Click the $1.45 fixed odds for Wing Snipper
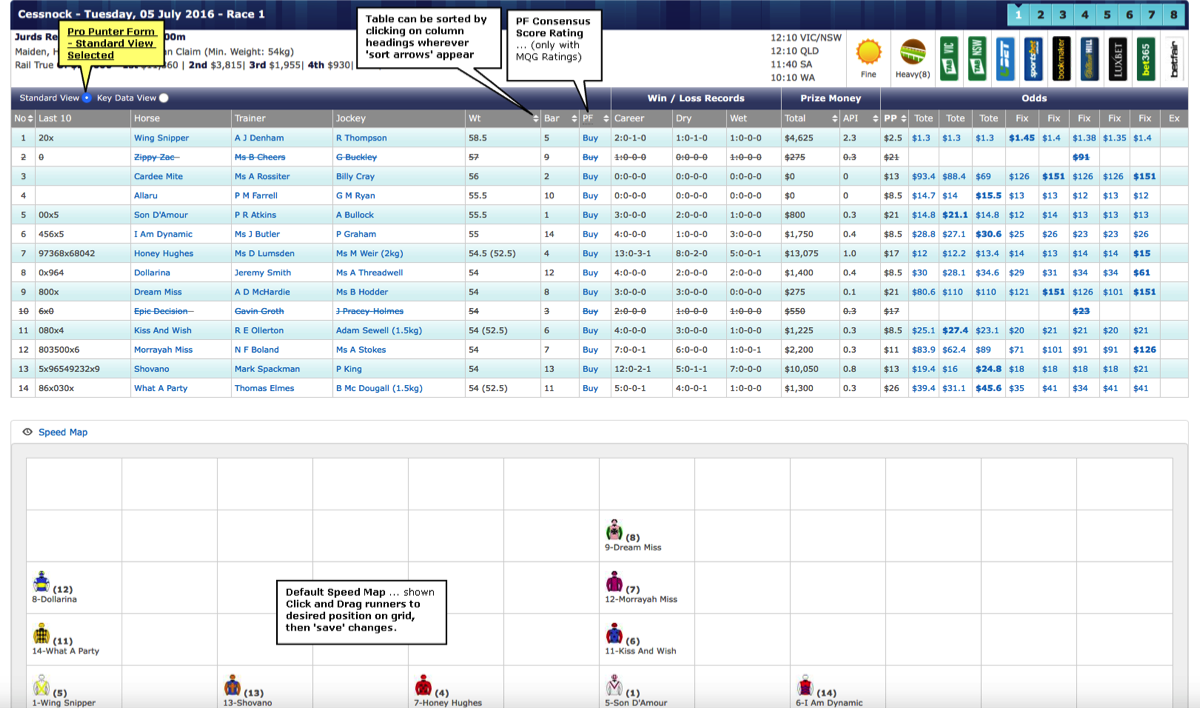Viewport: 1200px width, 708px height. 1021,138
